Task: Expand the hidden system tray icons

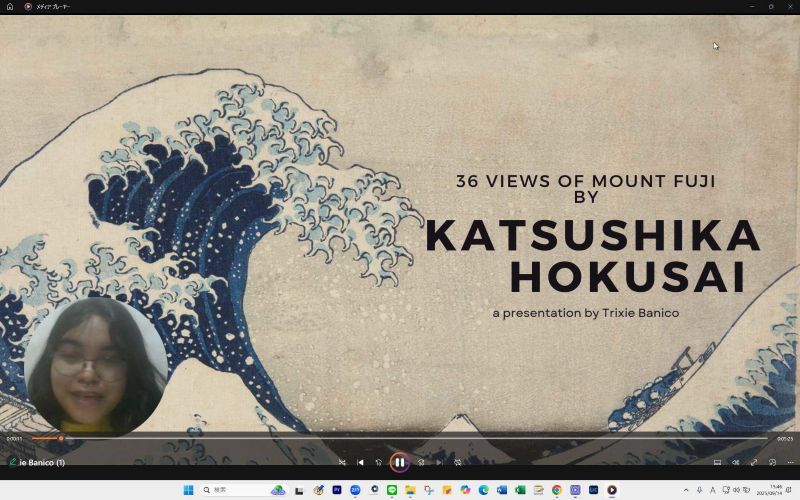Action: pos(686,490)
